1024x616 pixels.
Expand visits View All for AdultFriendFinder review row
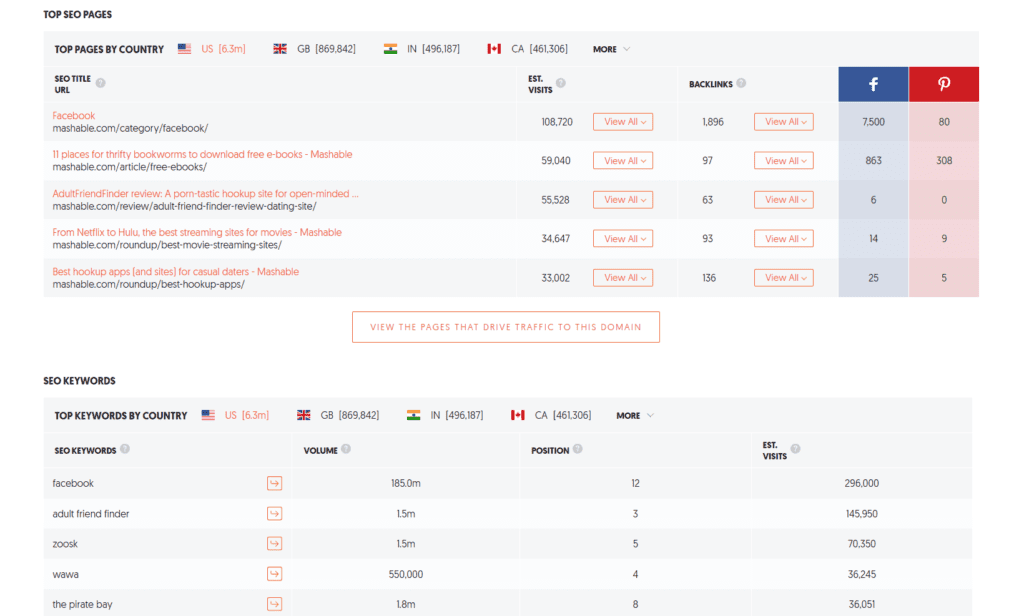(x=623, y=200)
